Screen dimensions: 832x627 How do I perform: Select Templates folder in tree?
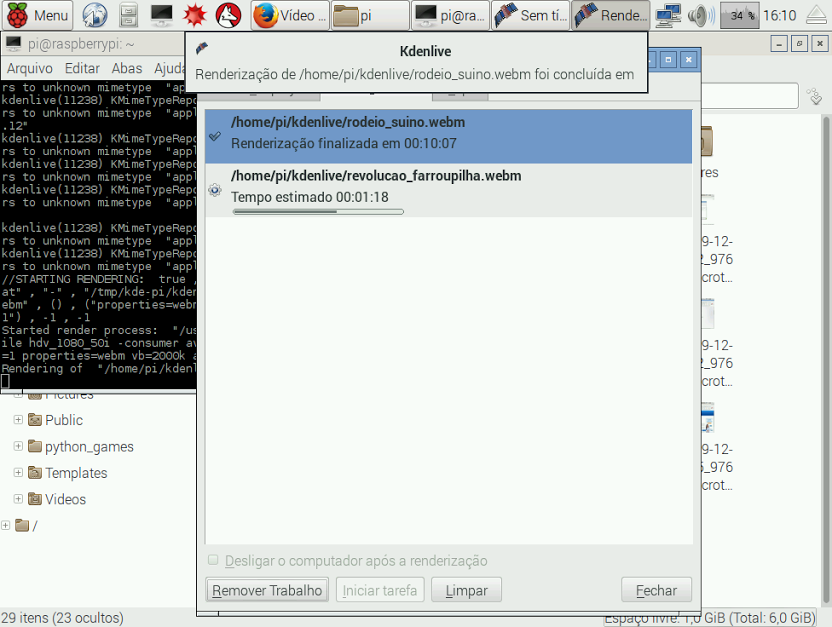68,473
